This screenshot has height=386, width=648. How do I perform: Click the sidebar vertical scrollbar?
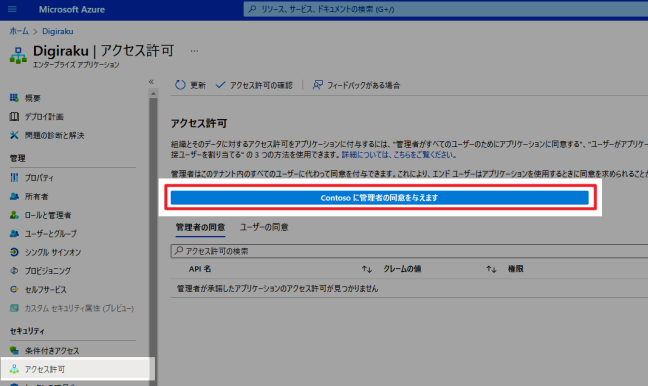(153, 242)
